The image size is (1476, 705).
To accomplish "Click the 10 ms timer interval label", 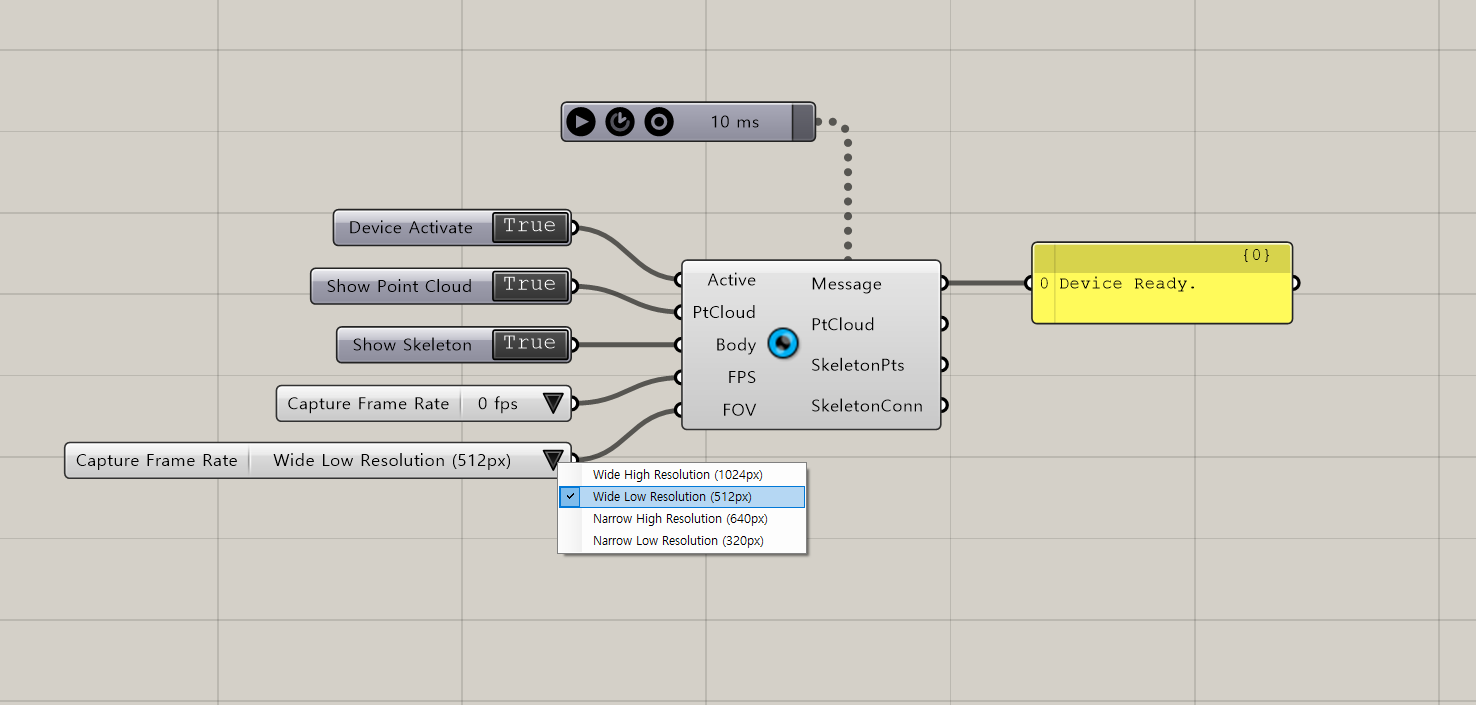I will (735, 122).
